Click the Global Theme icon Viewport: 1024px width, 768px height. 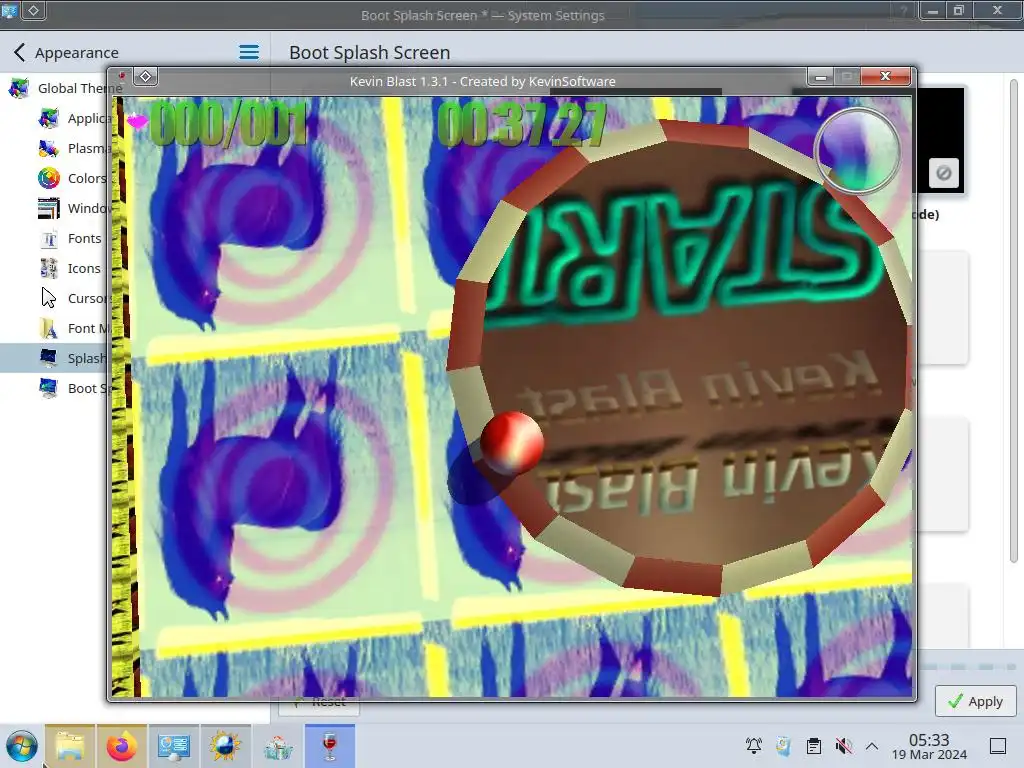tap(19, 88)
